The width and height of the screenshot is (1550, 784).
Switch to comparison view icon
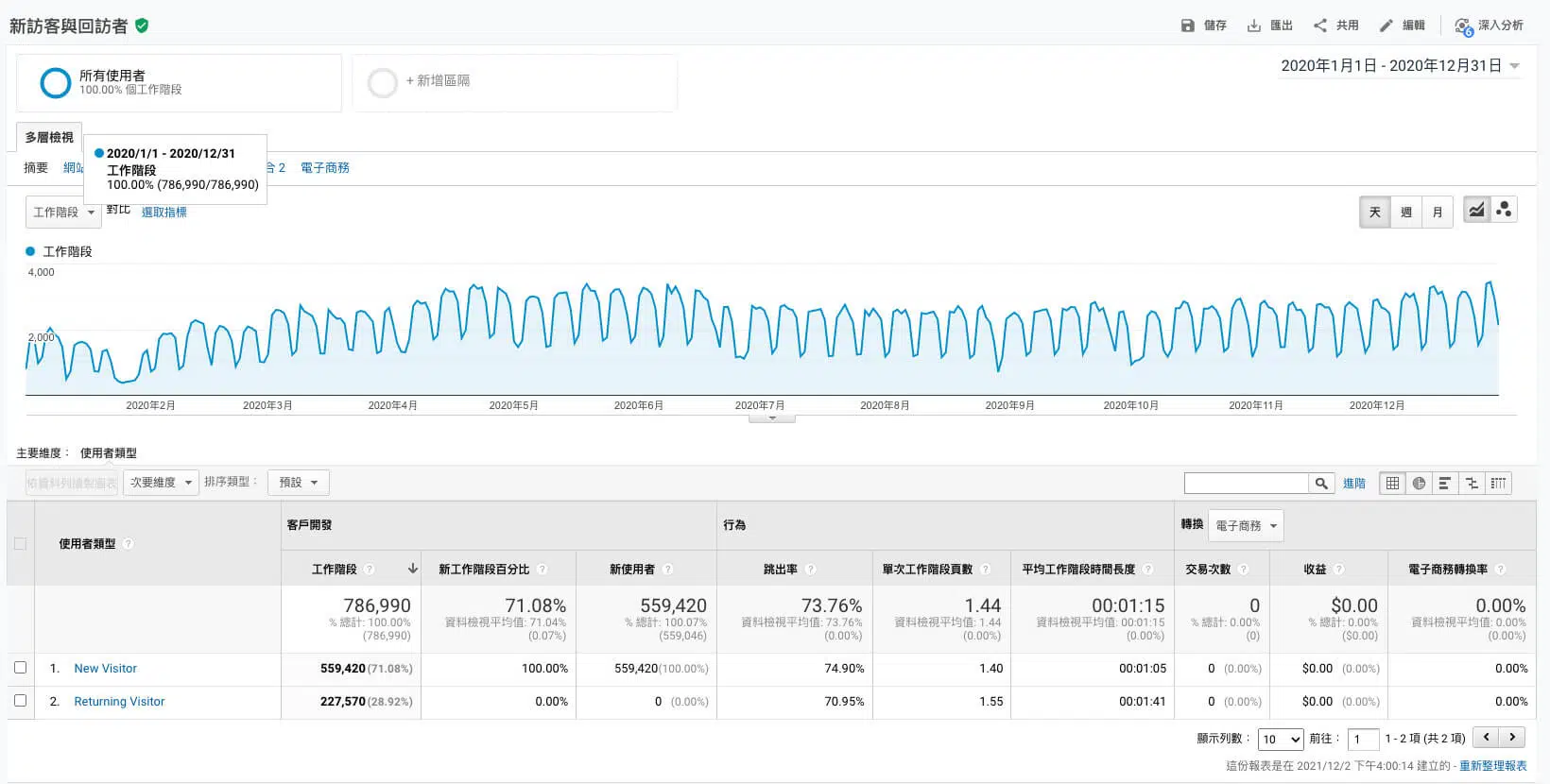pos(1472,484)
